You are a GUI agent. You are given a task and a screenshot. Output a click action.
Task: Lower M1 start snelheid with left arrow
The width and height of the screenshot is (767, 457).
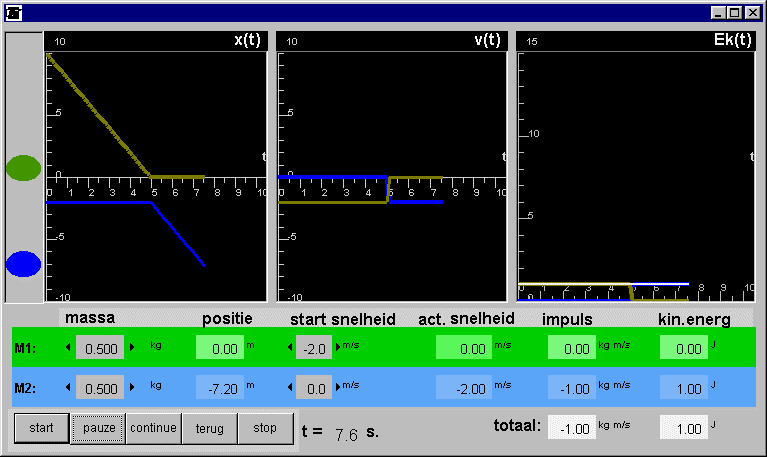[x=290, y=347]
